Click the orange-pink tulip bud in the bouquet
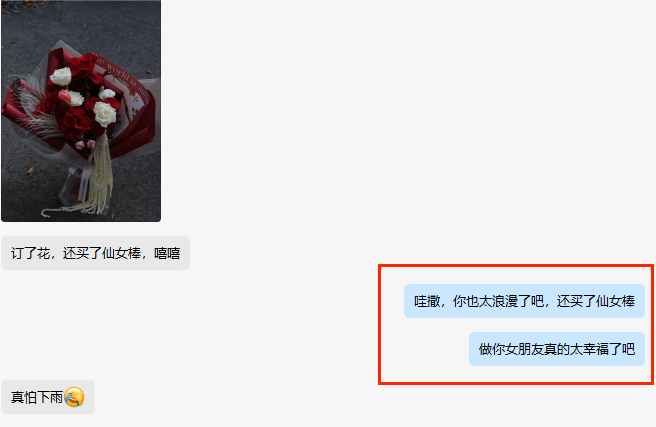Screen dimensions: 656x427 pyautogui.click(x=65, y=96)
